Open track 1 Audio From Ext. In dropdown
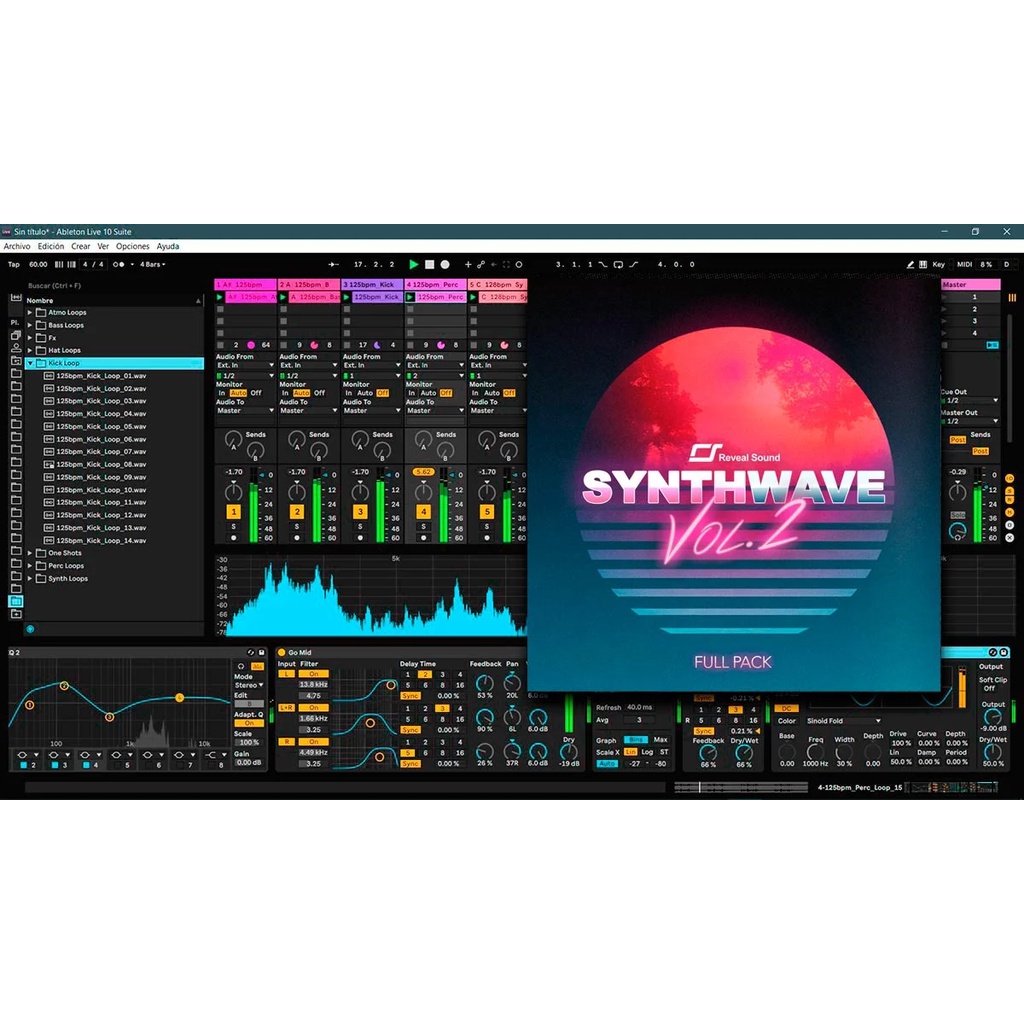This screenshot has height=1024, width=1024. click(245, 365)
